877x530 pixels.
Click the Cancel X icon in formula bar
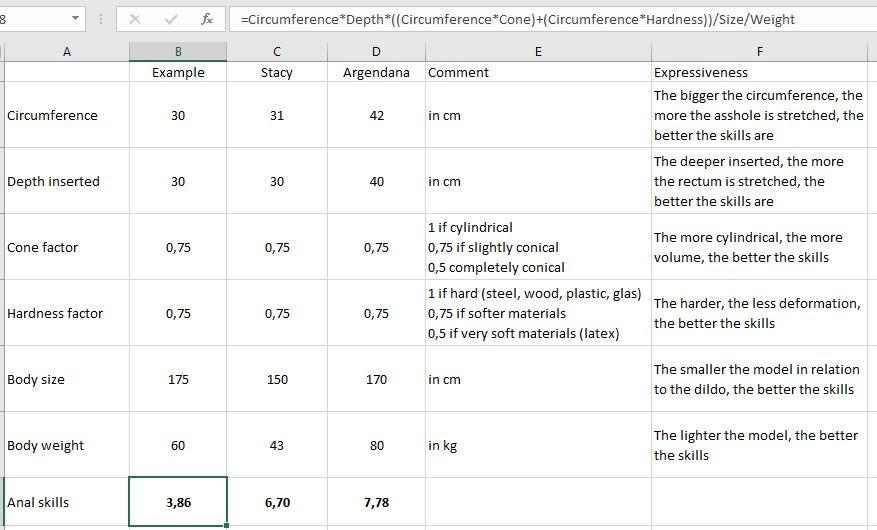coord(135,19)
